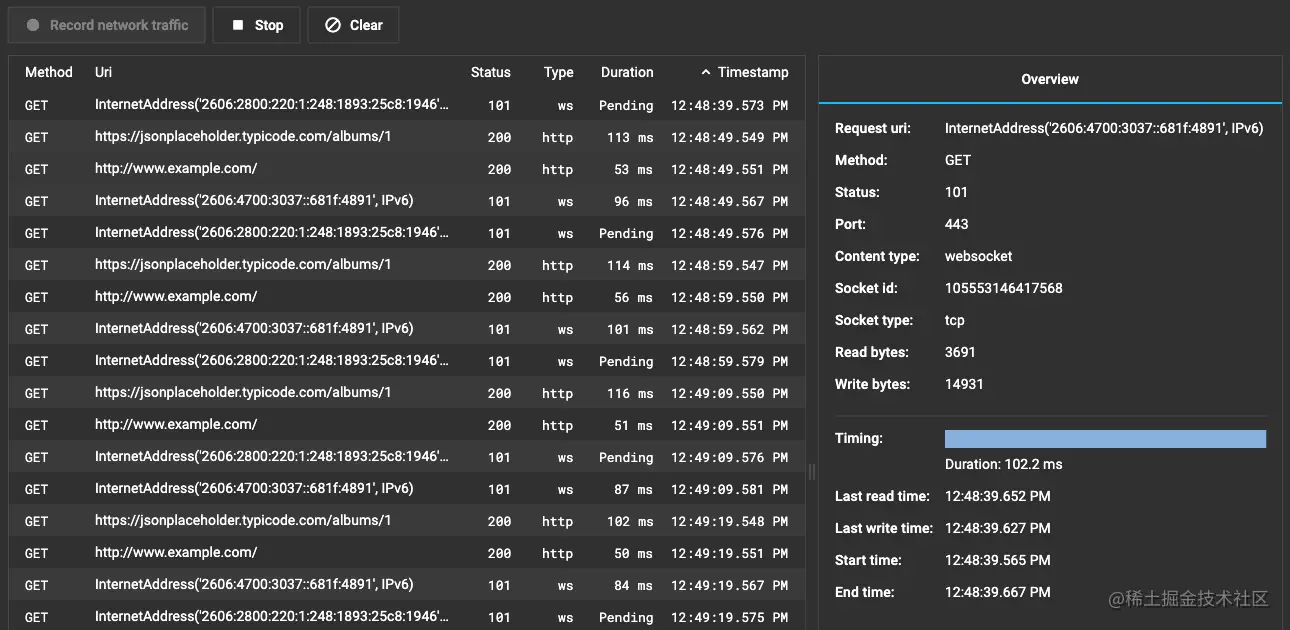
Task: Click the Record network traffic button
Action: pos(106,25)
